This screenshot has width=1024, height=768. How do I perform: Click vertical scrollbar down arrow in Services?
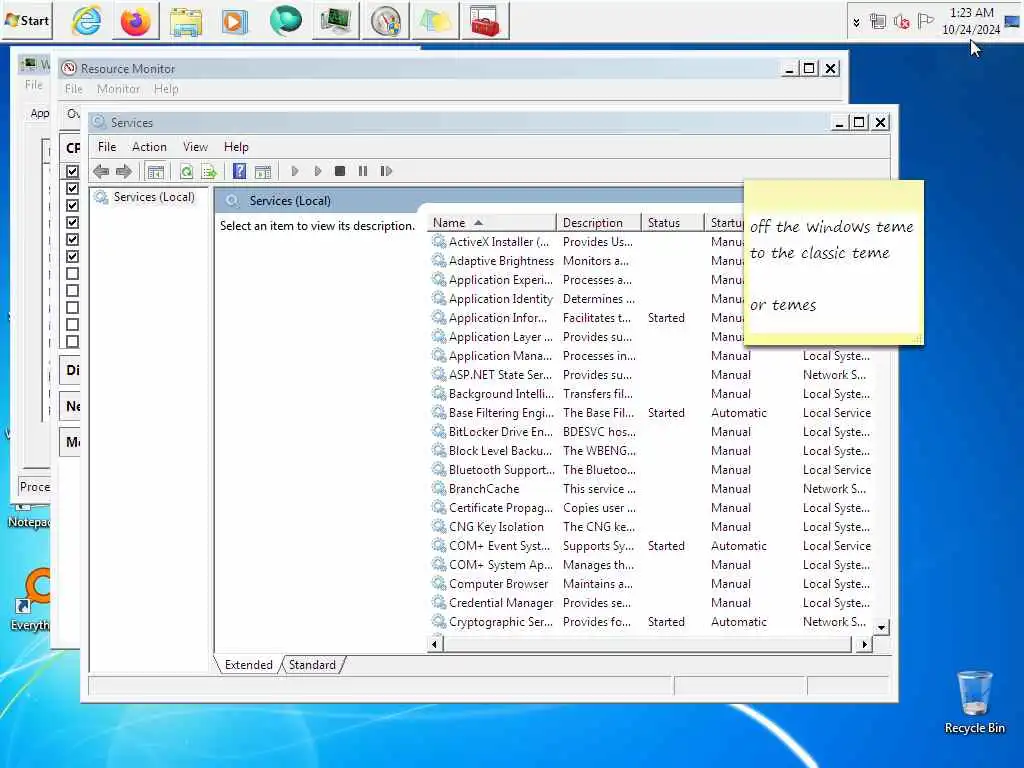pyautogui.click(x=881, y=628)
